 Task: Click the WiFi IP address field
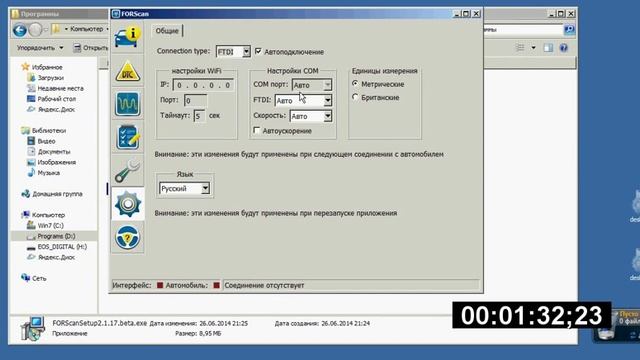pos(203,85)
